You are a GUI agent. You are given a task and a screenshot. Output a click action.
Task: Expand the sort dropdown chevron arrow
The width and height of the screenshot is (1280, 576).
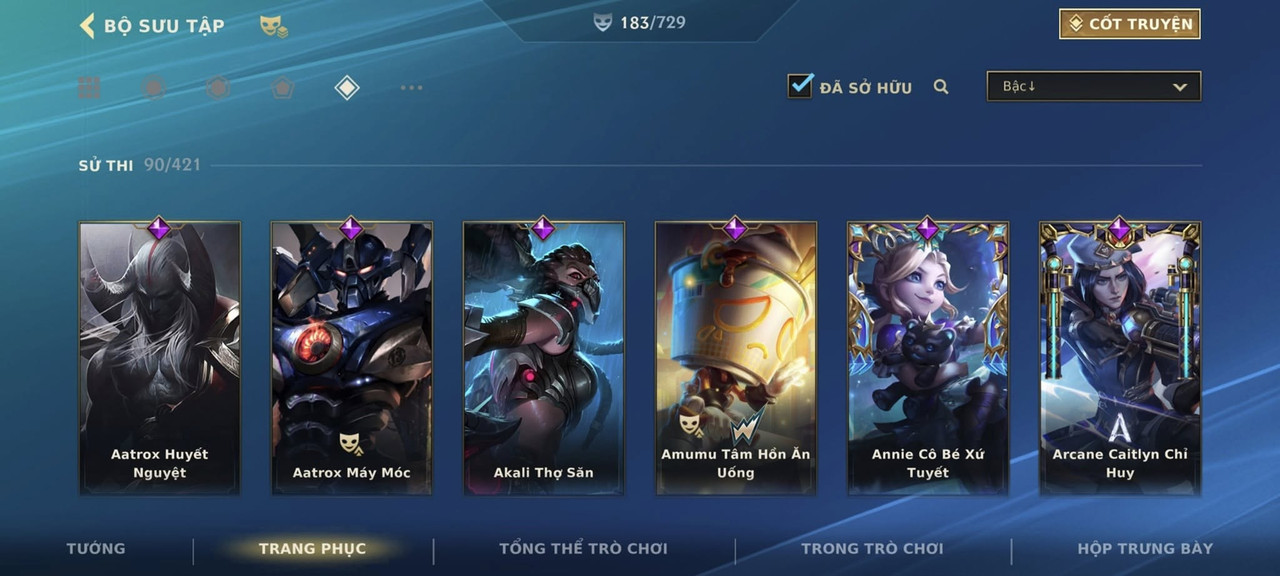tap(1180, 87)
